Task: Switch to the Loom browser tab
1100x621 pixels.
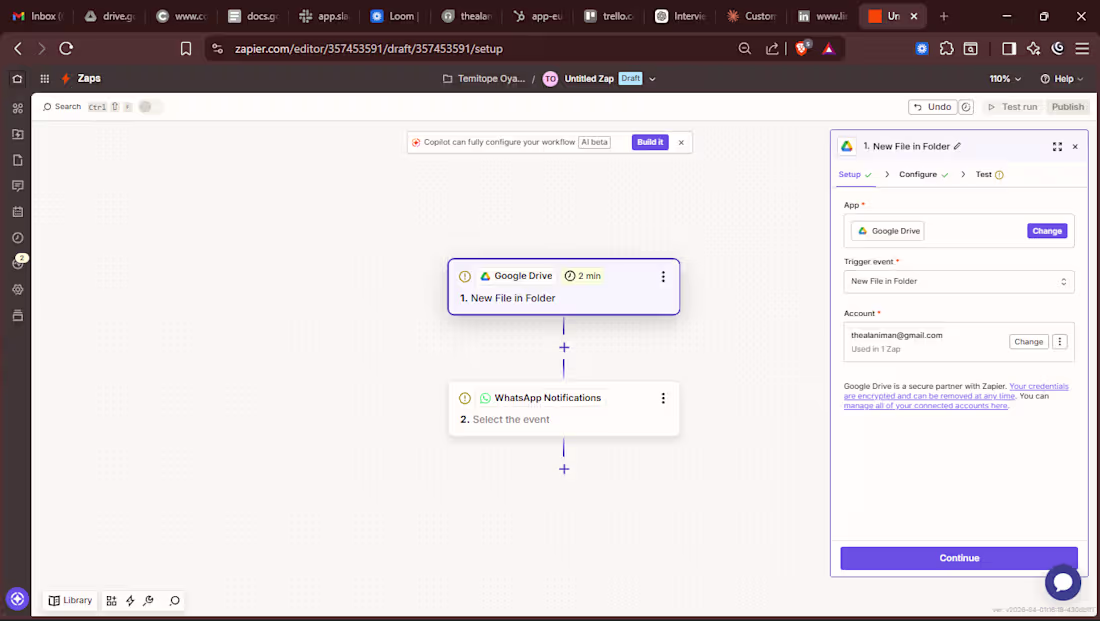Action: (395, 16)
